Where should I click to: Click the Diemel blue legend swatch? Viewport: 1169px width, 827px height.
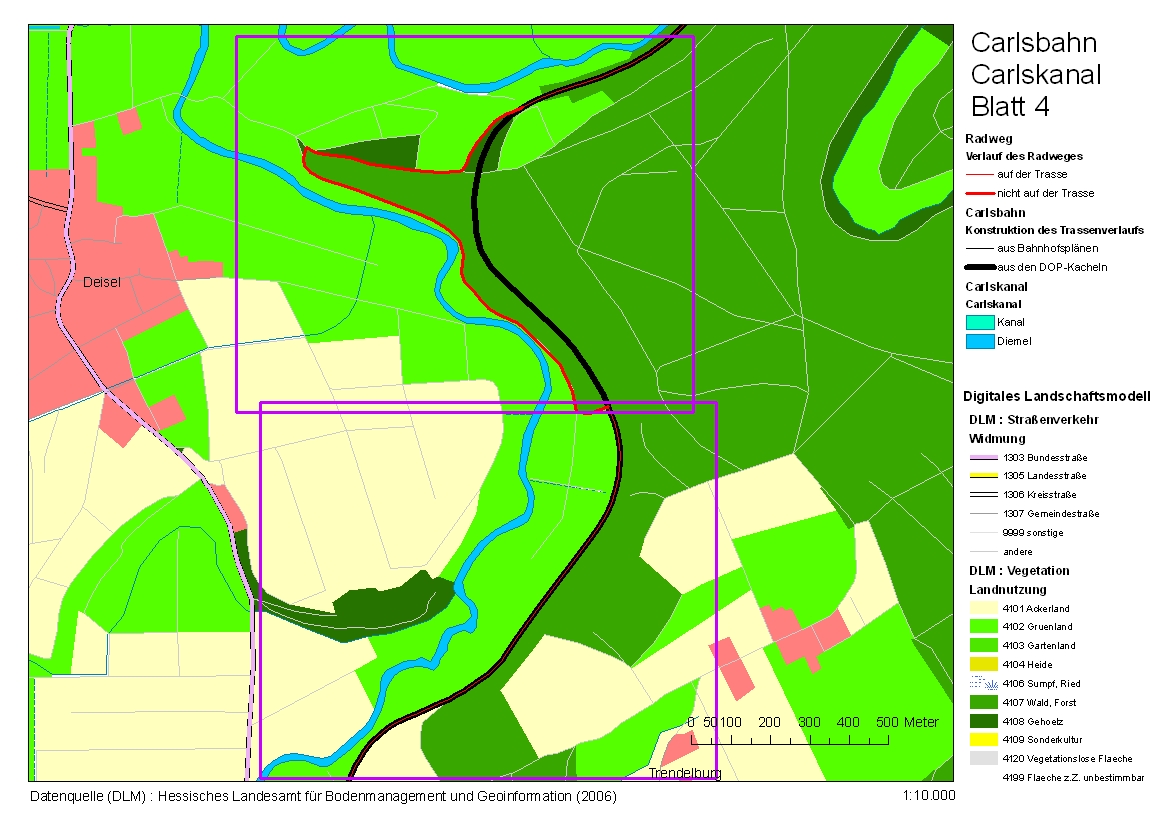click(980, 341)
